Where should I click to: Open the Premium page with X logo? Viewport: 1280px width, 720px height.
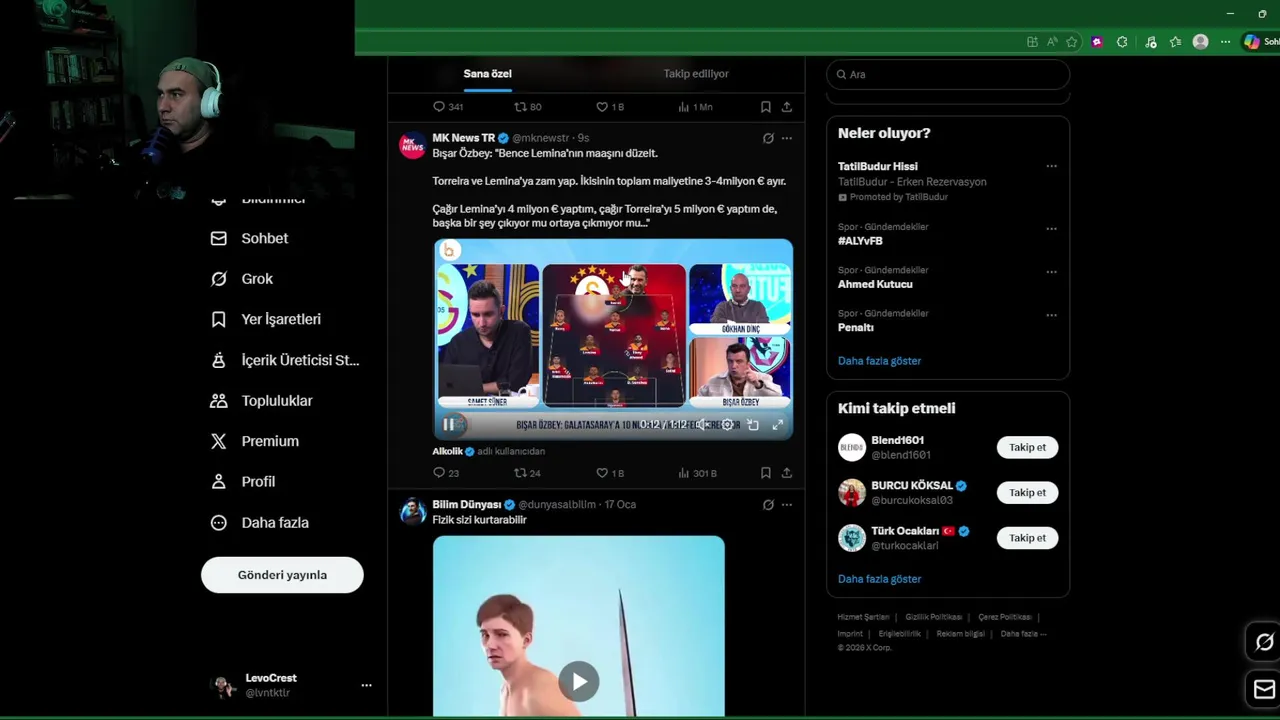click(255, 441)
